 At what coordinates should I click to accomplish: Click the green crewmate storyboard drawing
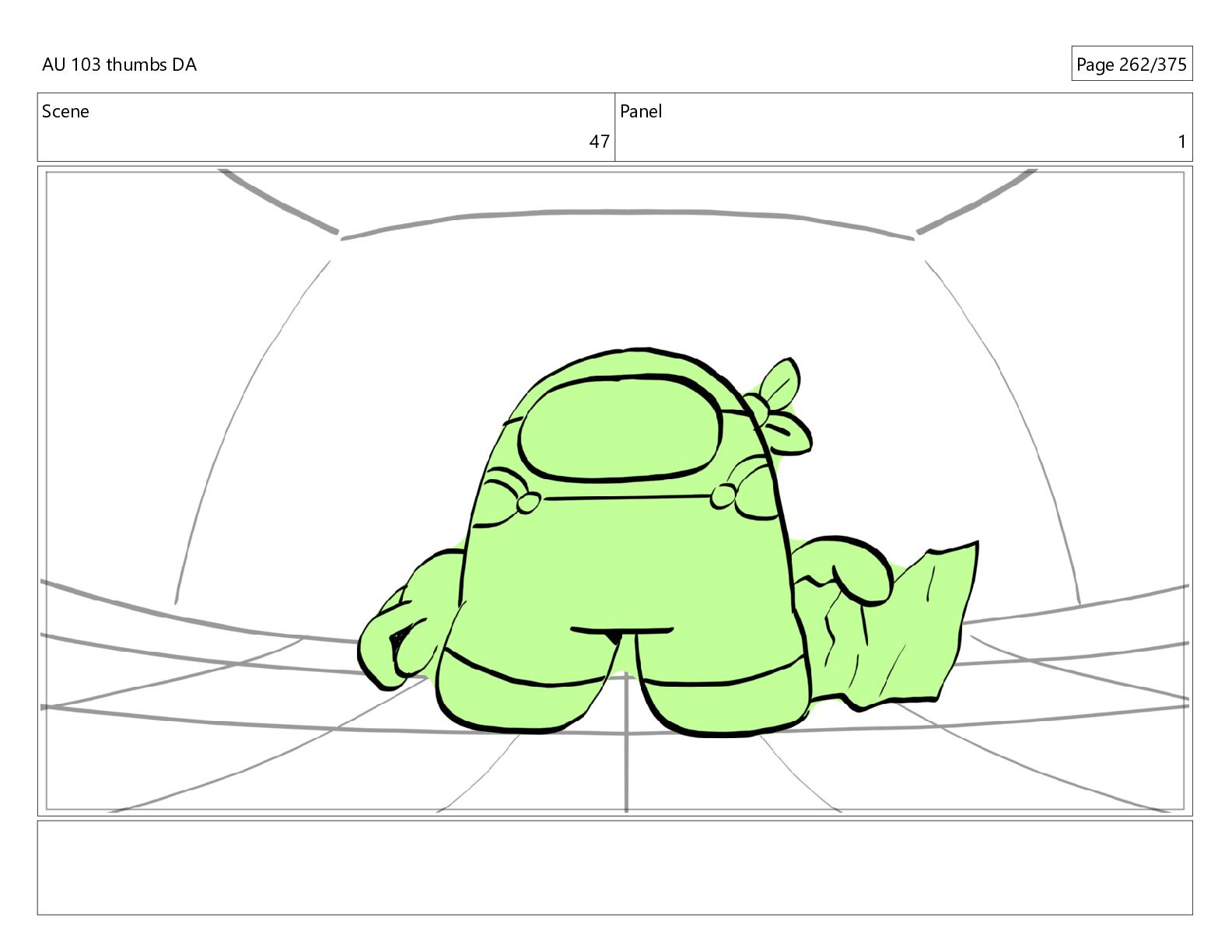(667, 542)
